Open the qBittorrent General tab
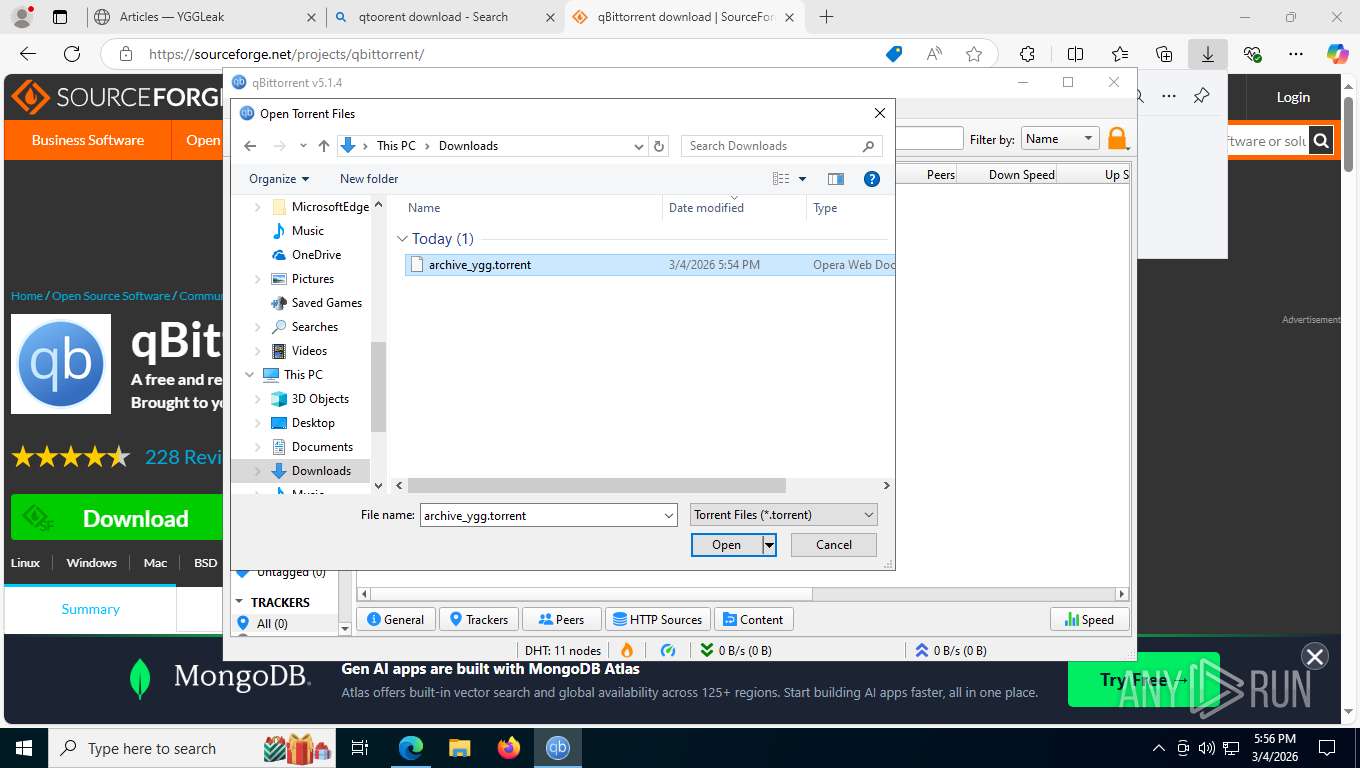 point(396,620)
